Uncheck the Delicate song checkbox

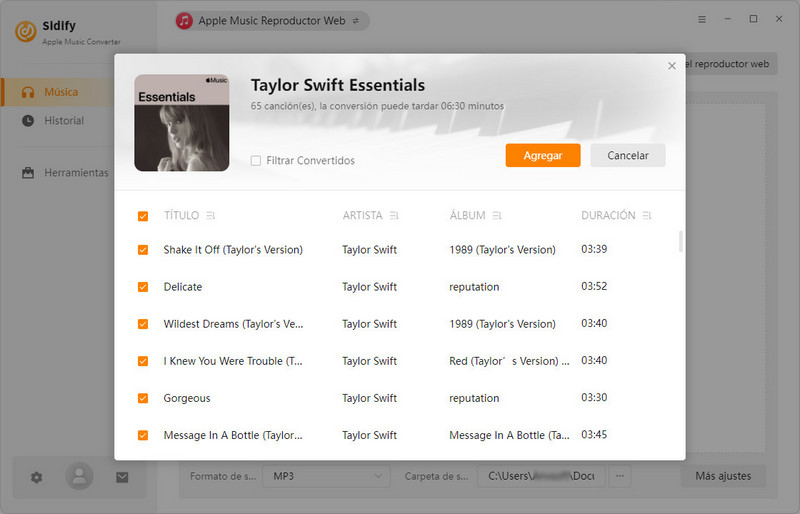[143, 287]
